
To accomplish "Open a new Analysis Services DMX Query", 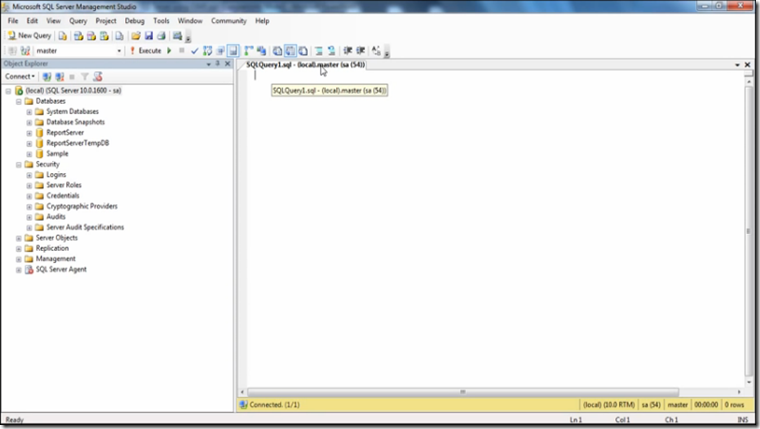I will tap(91, 36).
